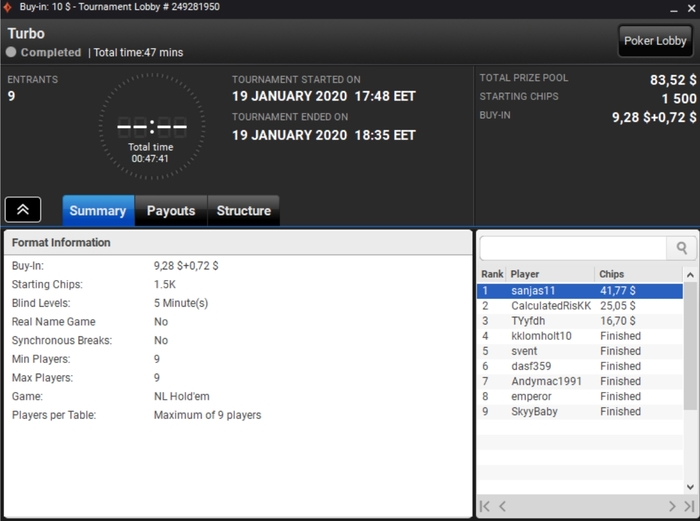
Task: Open the Poker Lobby
Action: [655, 41]
